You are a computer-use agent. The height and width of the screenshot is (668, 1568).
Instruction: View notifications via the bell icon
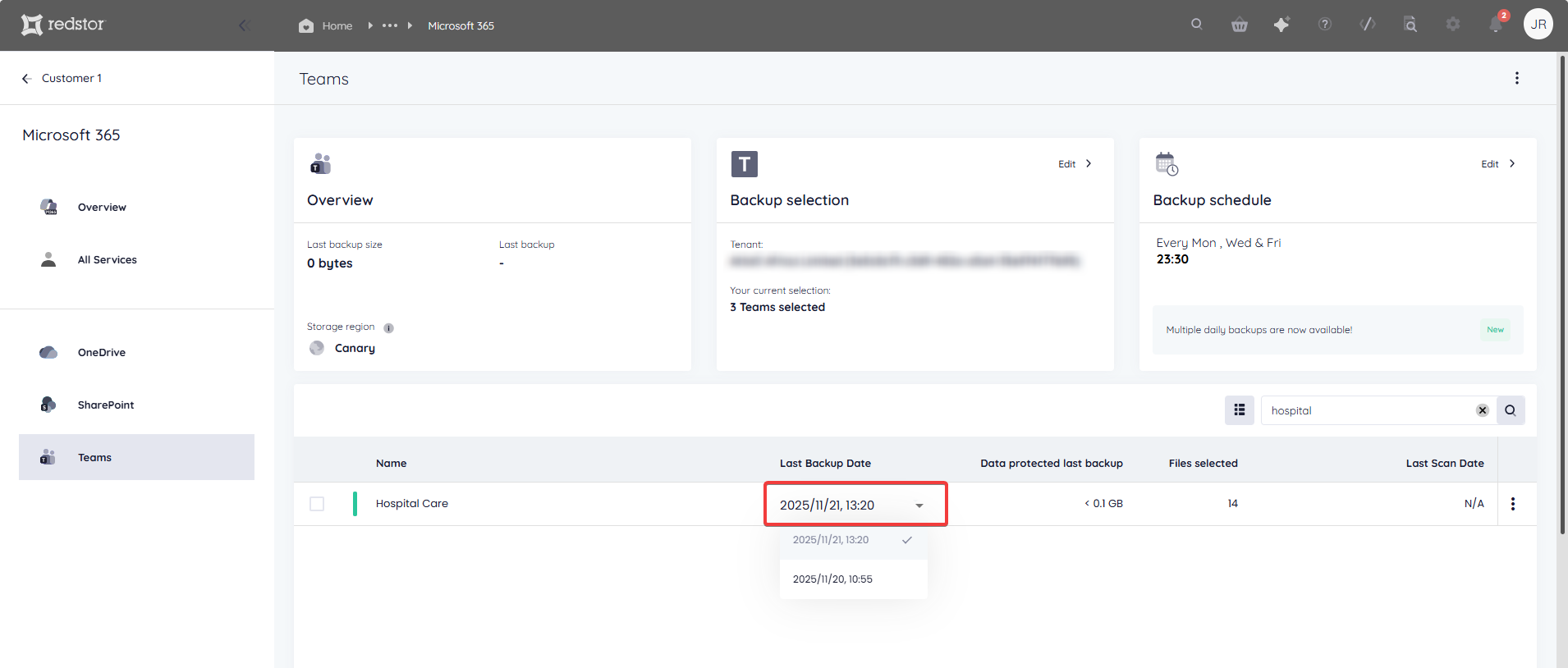coord(1497,24)
